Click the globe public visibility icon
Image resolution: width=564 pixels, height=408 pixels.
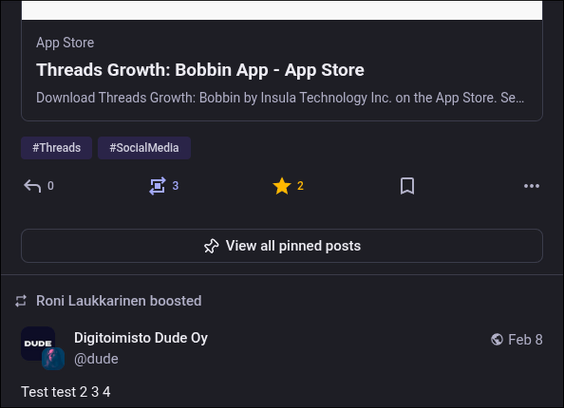coord(497,339)
